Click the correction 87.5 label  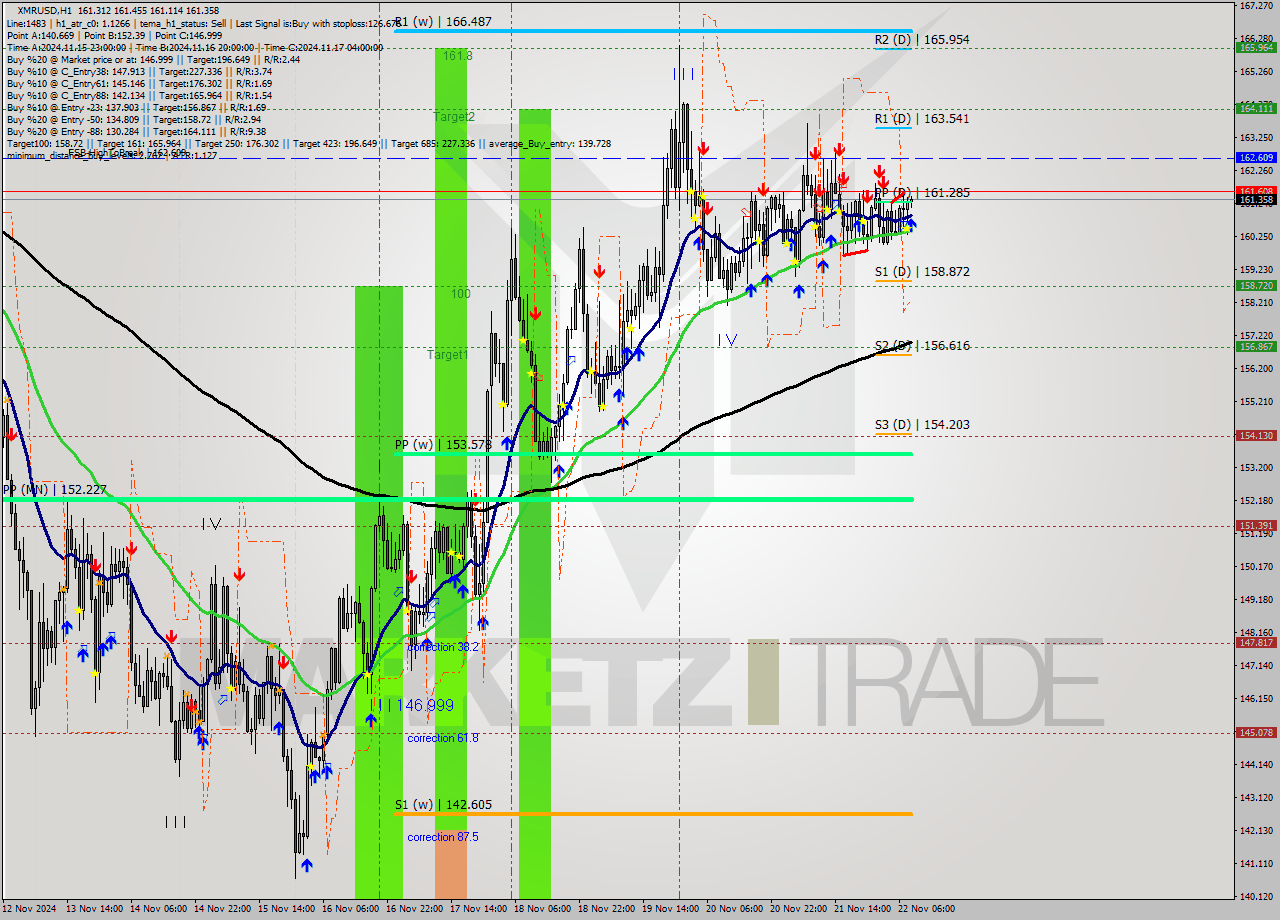(443, 837)
